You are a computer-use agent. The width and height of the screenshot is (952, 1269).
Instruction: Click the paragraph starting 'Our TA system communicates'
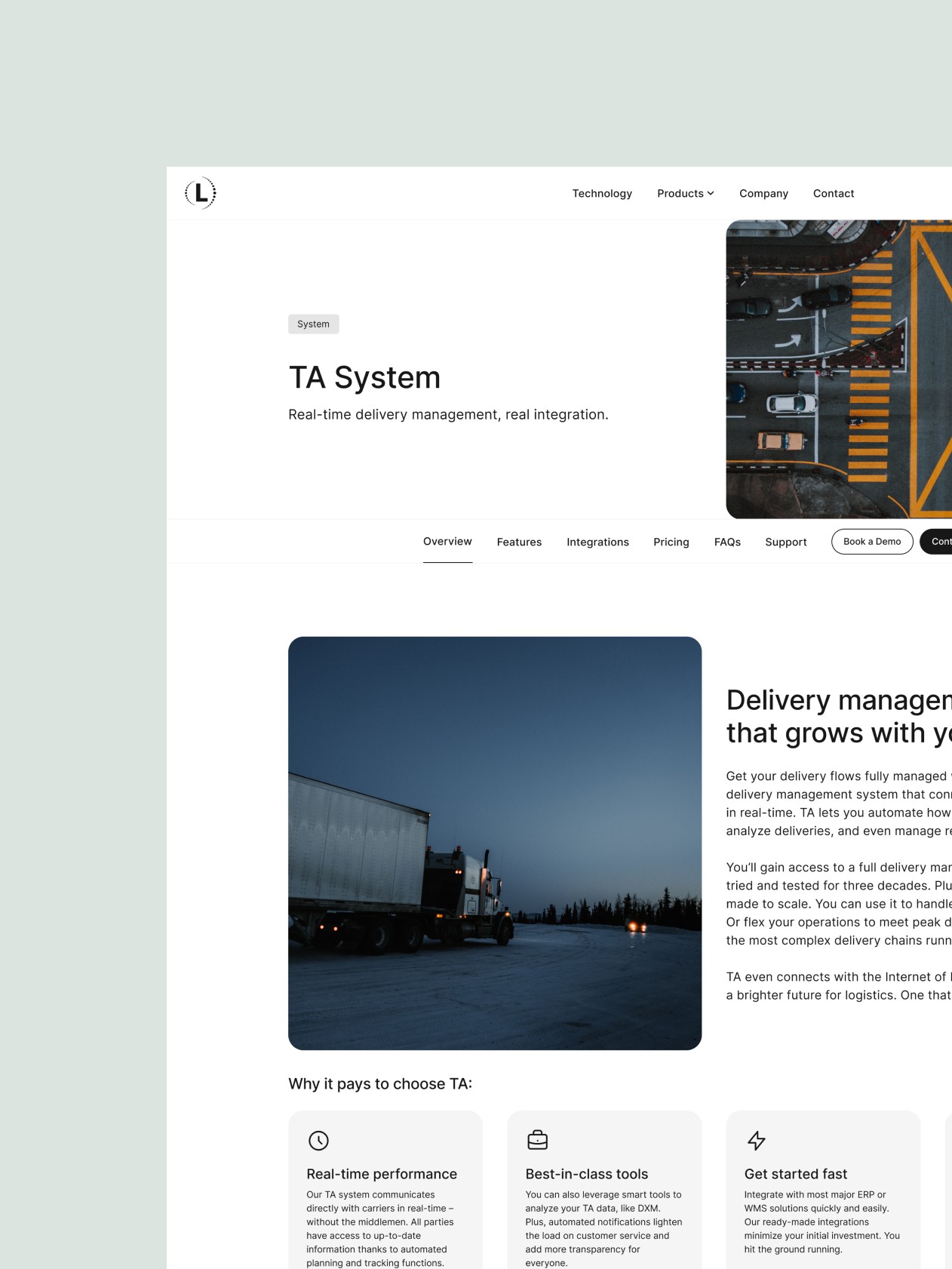tap(381, 1228)
